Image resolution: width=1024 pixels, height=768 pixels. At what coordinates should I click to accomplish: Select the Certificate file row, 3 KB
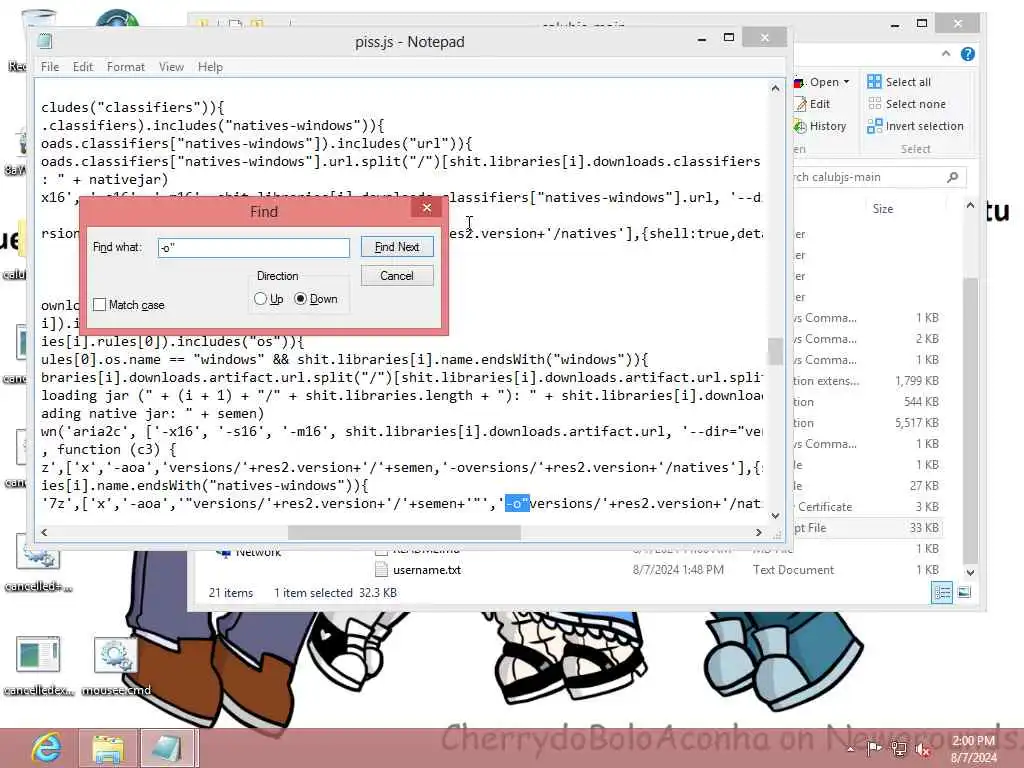coord(869,507)
